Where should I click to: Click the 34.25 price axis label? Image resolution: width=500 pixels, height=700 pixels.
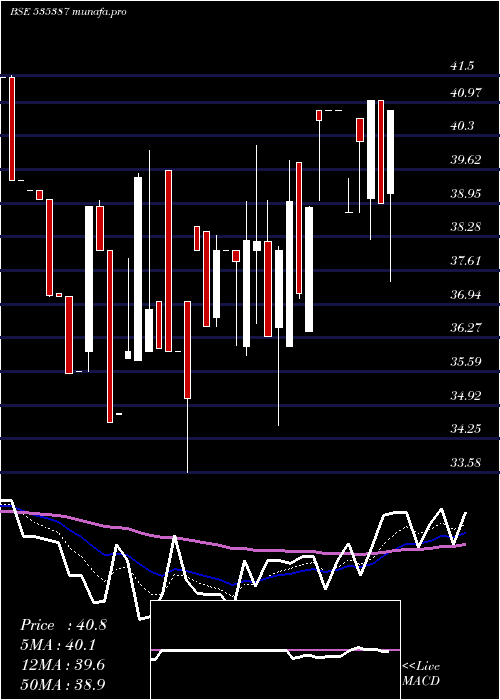pyautogui.click(x=466, y=429)
